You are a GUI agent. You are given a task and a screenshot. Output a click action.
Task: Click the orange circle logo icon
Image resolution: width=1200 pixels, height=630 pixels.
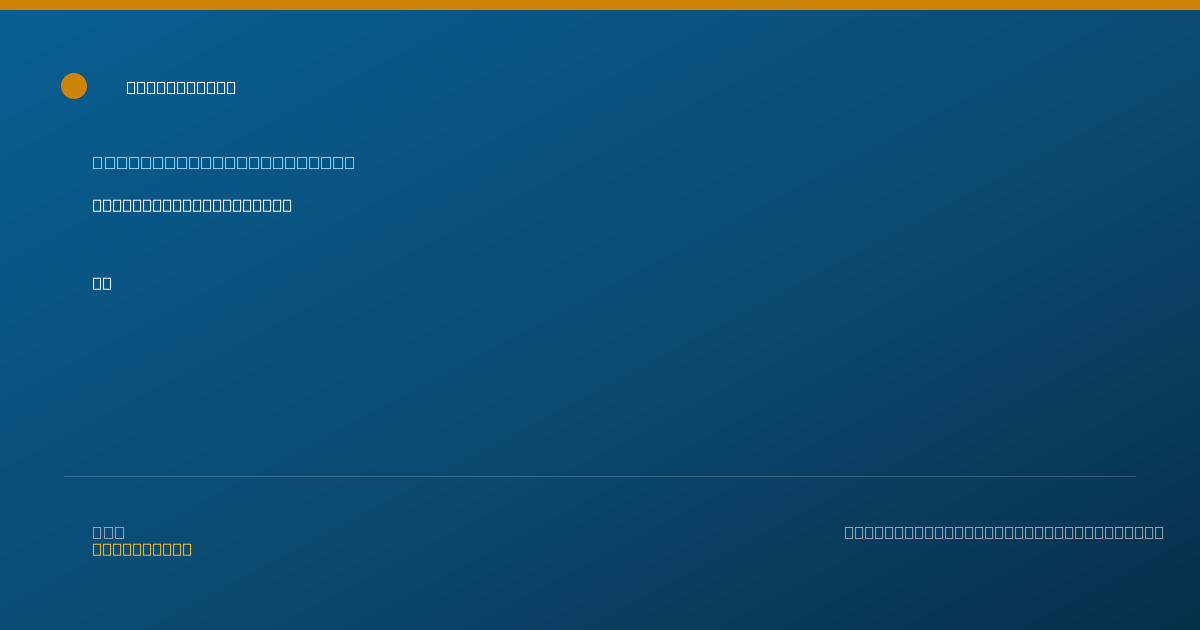[x=74, y=86]
